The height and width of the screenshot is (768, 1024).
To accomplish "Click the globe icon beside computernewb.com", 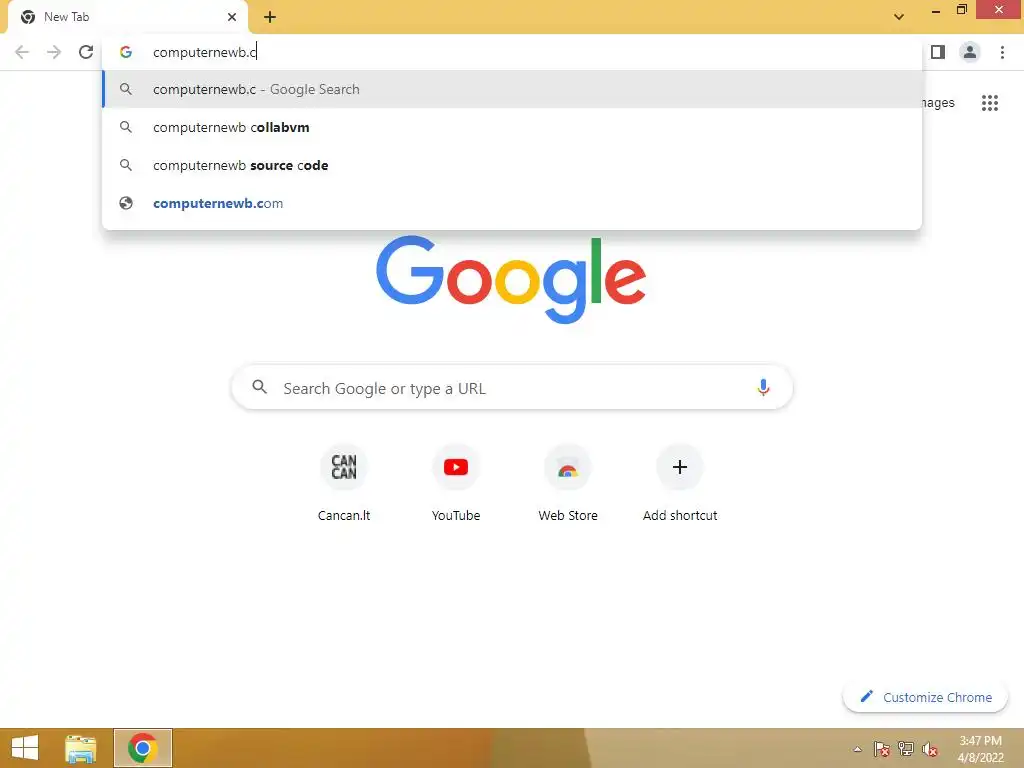I will coord(126,203).
